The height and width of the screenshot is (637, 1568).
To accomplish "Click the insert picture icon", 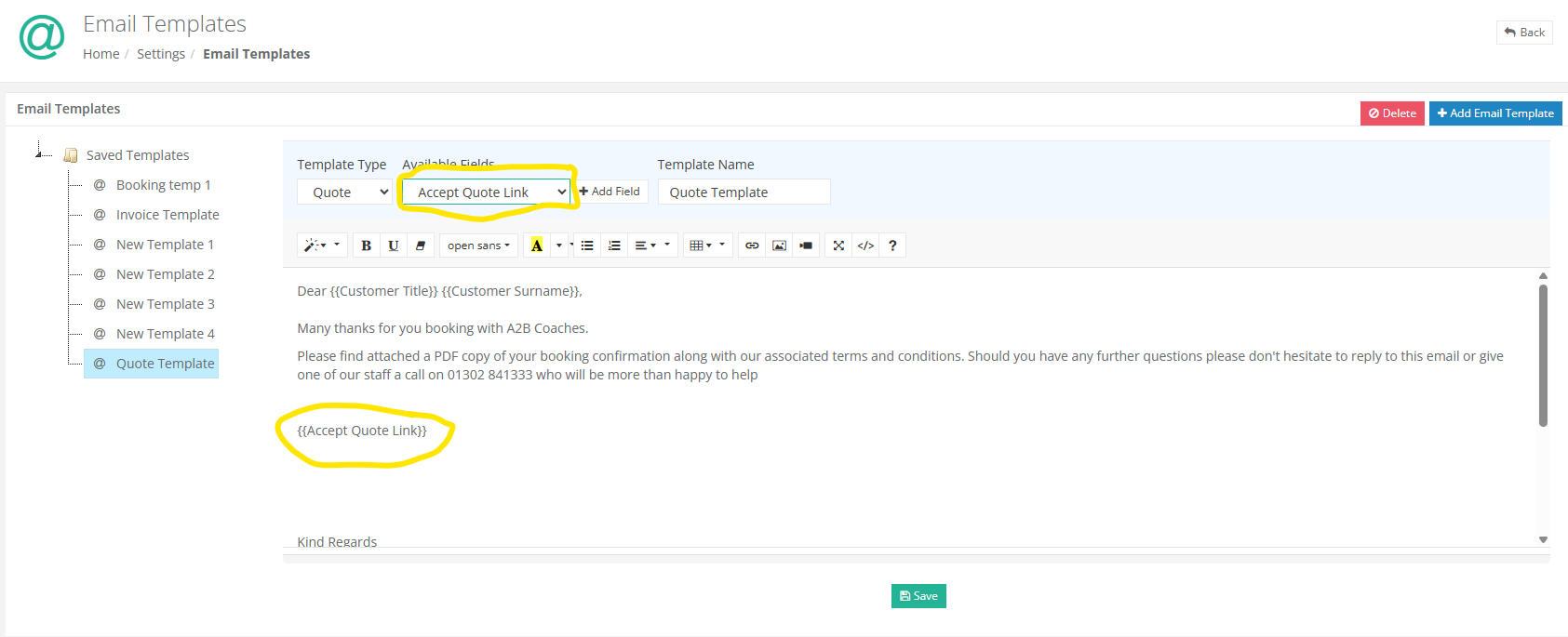I will 779,246.
